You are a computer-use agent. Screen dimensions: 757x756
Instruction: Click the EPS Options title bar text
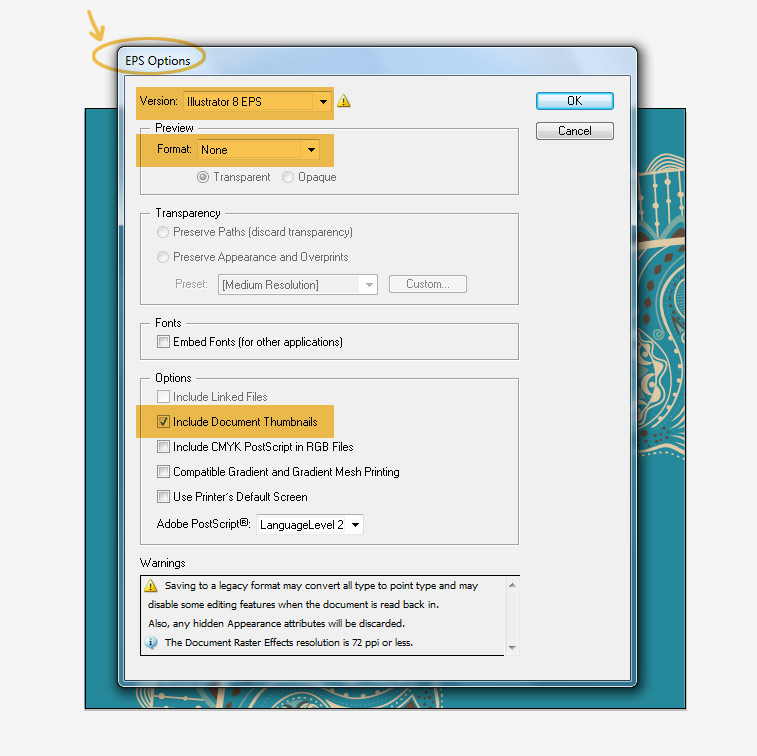(x=157, y=61)
